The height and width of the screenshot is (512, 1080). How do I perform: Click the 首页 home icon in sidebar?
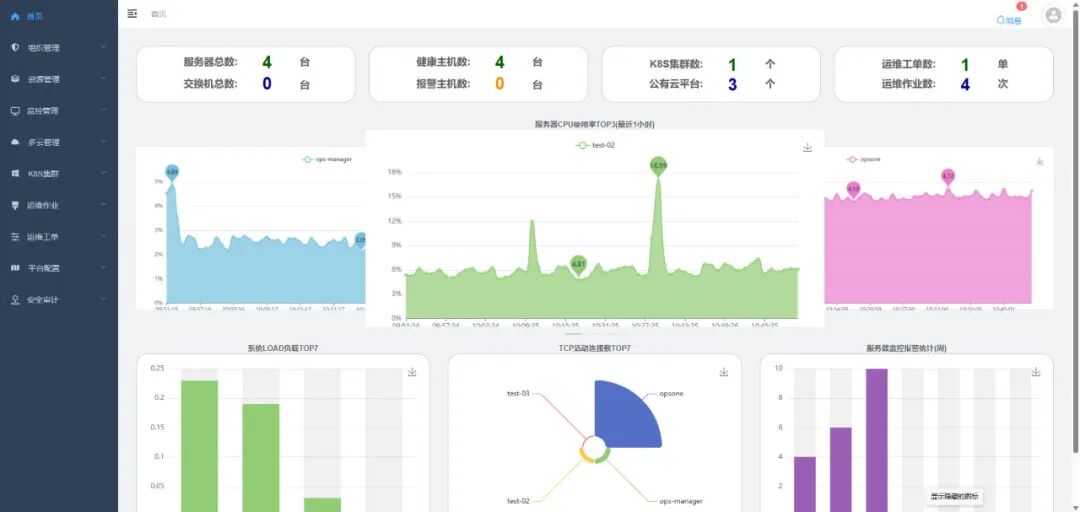coord(15,16)
